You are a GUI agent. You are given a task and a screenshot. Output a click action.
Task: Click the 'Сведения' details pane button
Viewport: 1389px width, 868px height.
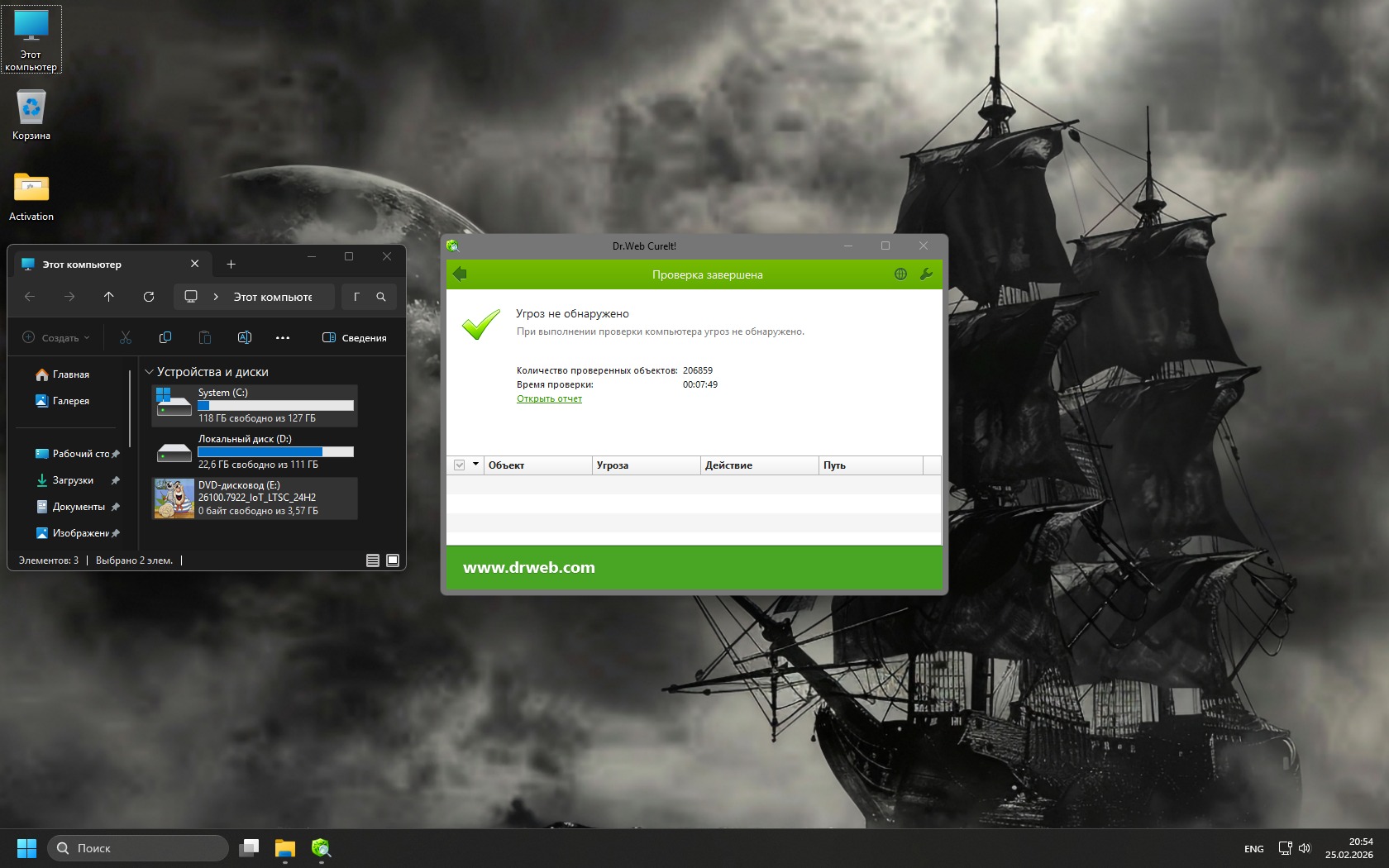354,337
